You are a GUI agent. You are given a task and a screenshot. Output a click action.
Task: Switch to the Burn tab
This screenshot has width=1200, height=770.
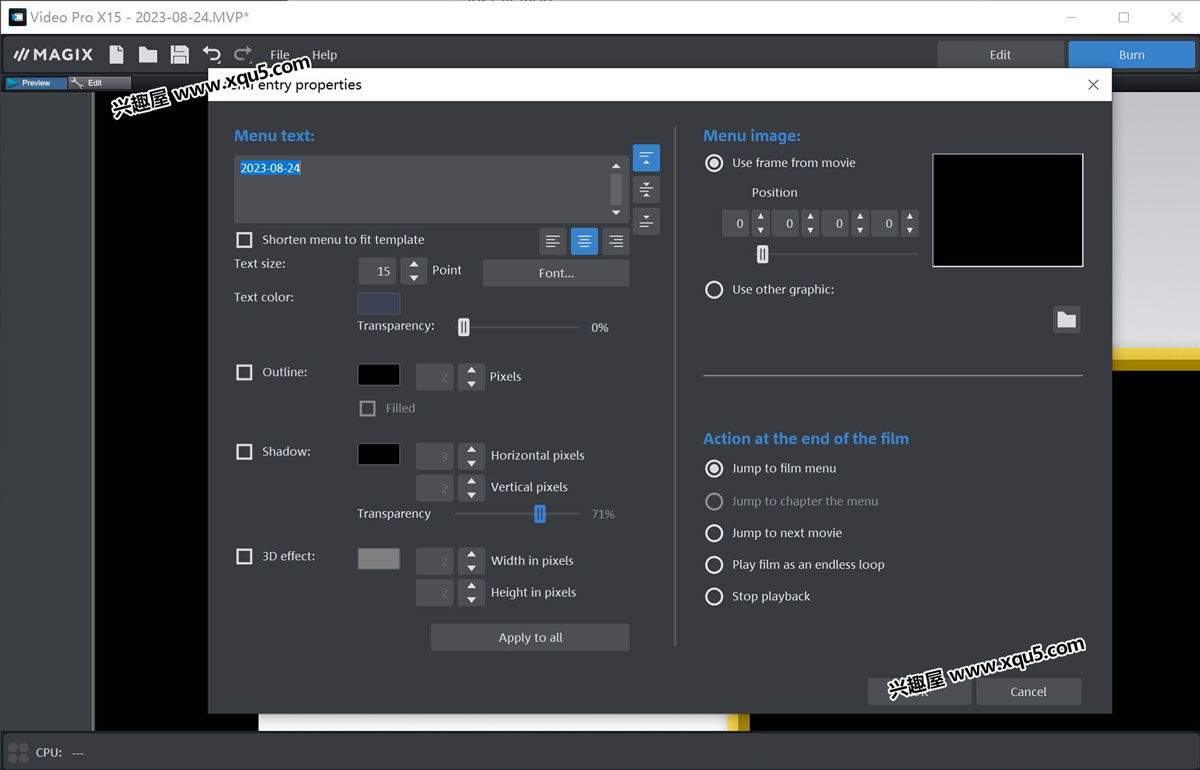(1131, 55)
